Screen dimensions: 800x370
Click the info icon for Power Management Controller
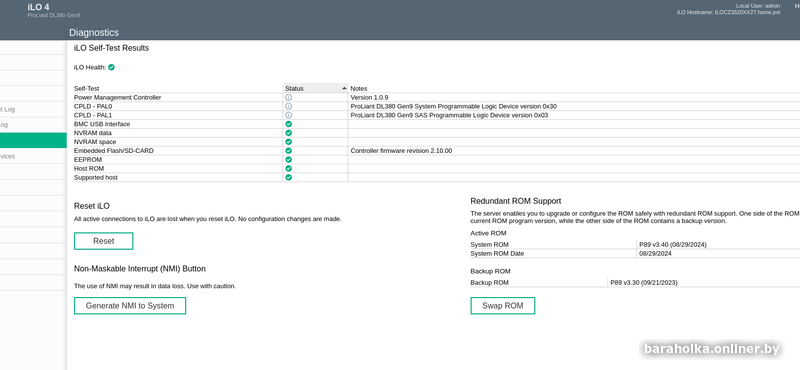click(288, 97)
